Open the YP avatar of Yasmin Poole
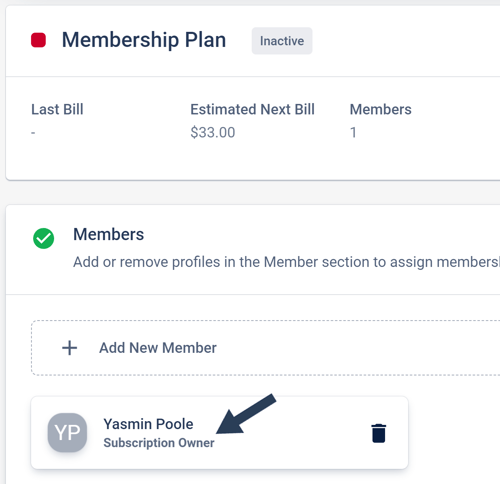 coord(67,432)
